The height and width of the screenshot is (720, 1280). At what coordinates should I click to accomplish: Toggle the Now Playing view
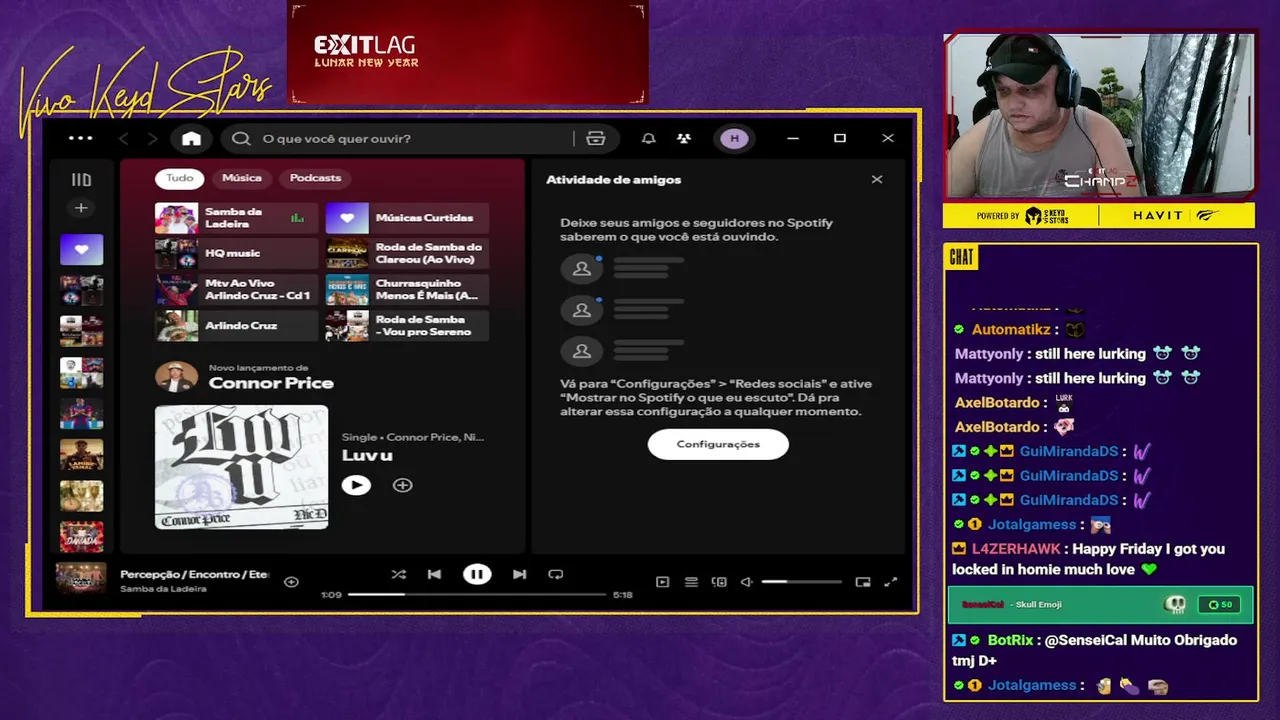[x=662, y=582]
